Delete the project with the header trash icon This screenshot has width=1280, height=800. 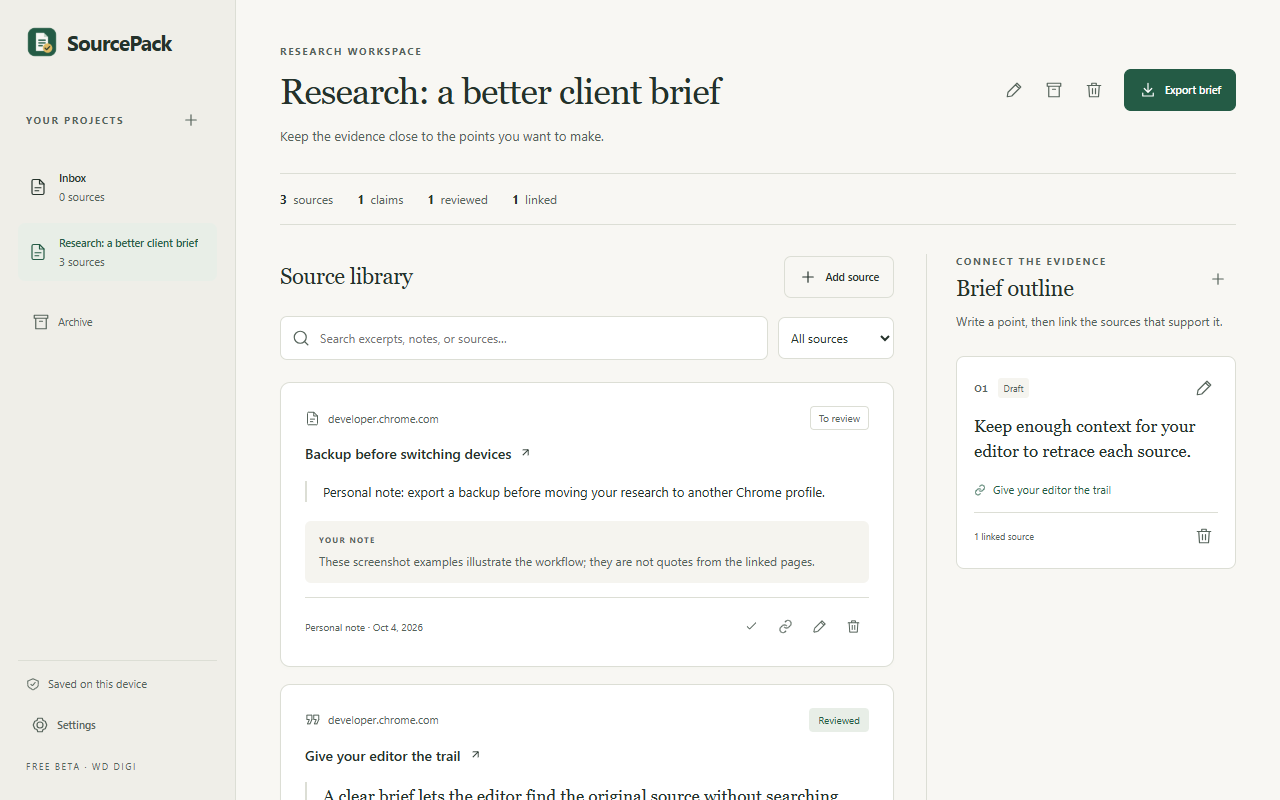click(x=1094, y=90)
